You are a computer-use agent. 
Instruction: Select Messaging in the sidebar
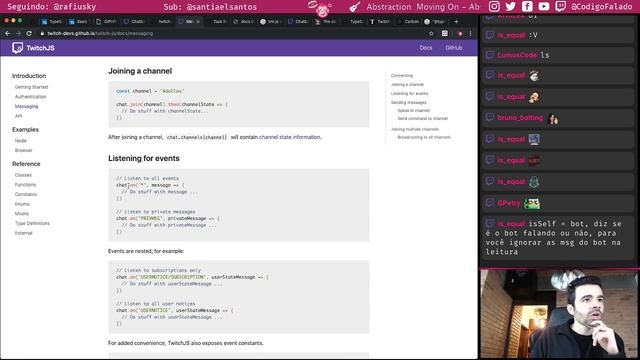tap(27, 107)
